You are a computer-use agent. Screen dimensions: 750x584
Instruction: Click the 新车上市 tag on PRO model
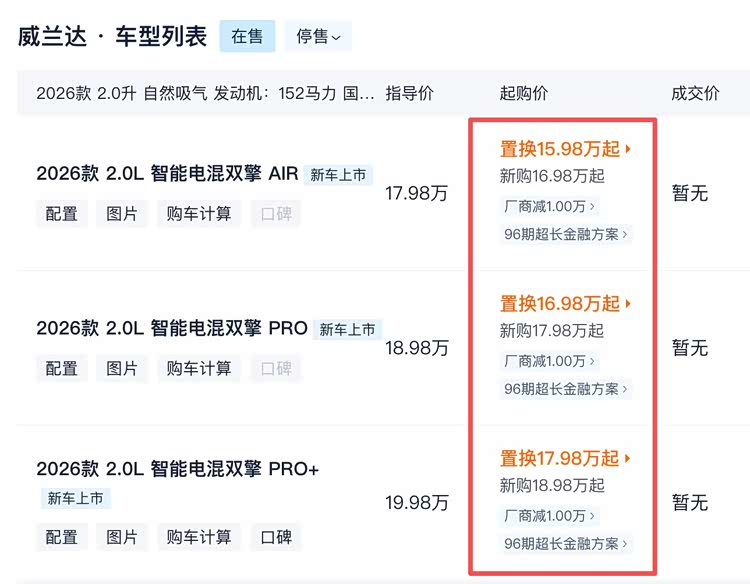[x=347, y=329]
